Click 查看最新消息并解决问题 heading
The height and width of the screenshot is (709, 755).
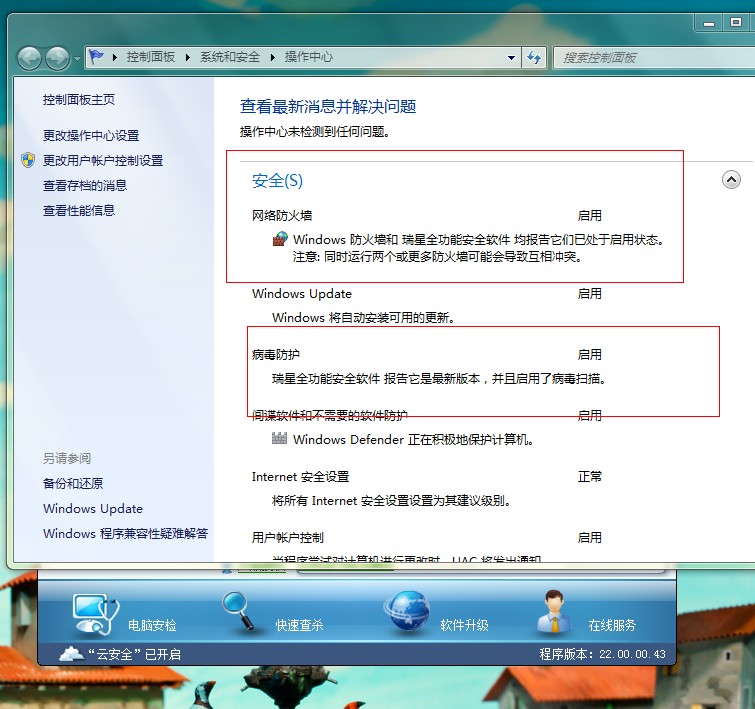328,106
